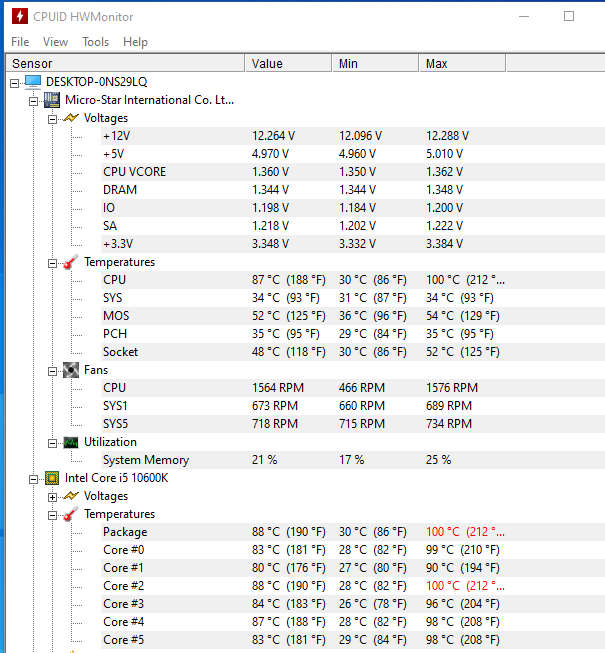This screenshot has width=605, height=653.
Task: Select the System Memory utilization row
Action: [x=353, y=460]
